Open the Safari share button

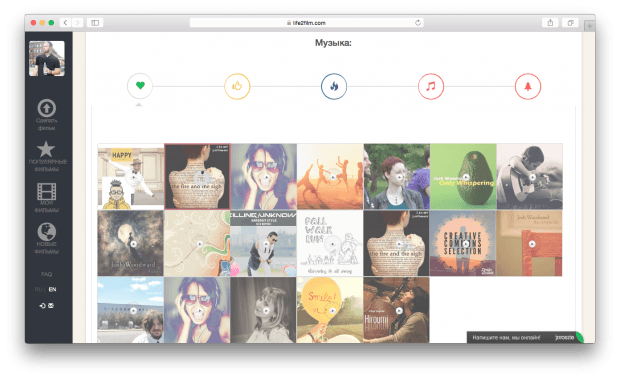click(550, 23)
